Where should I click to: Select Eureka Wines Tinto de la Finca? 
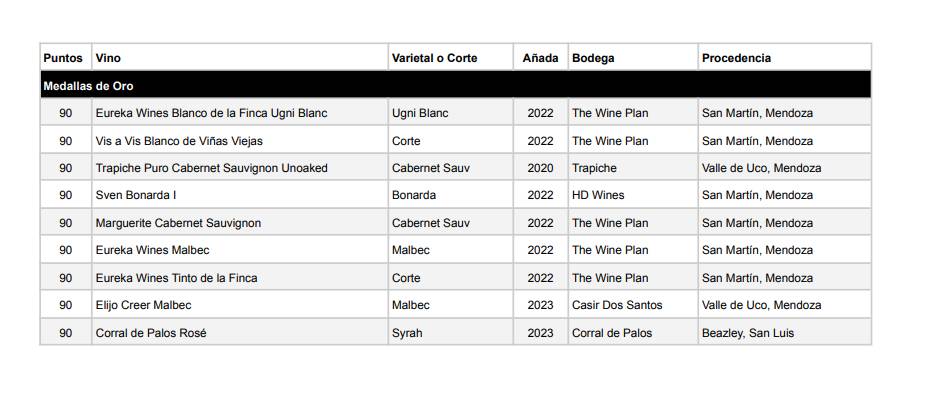[176, 278]
